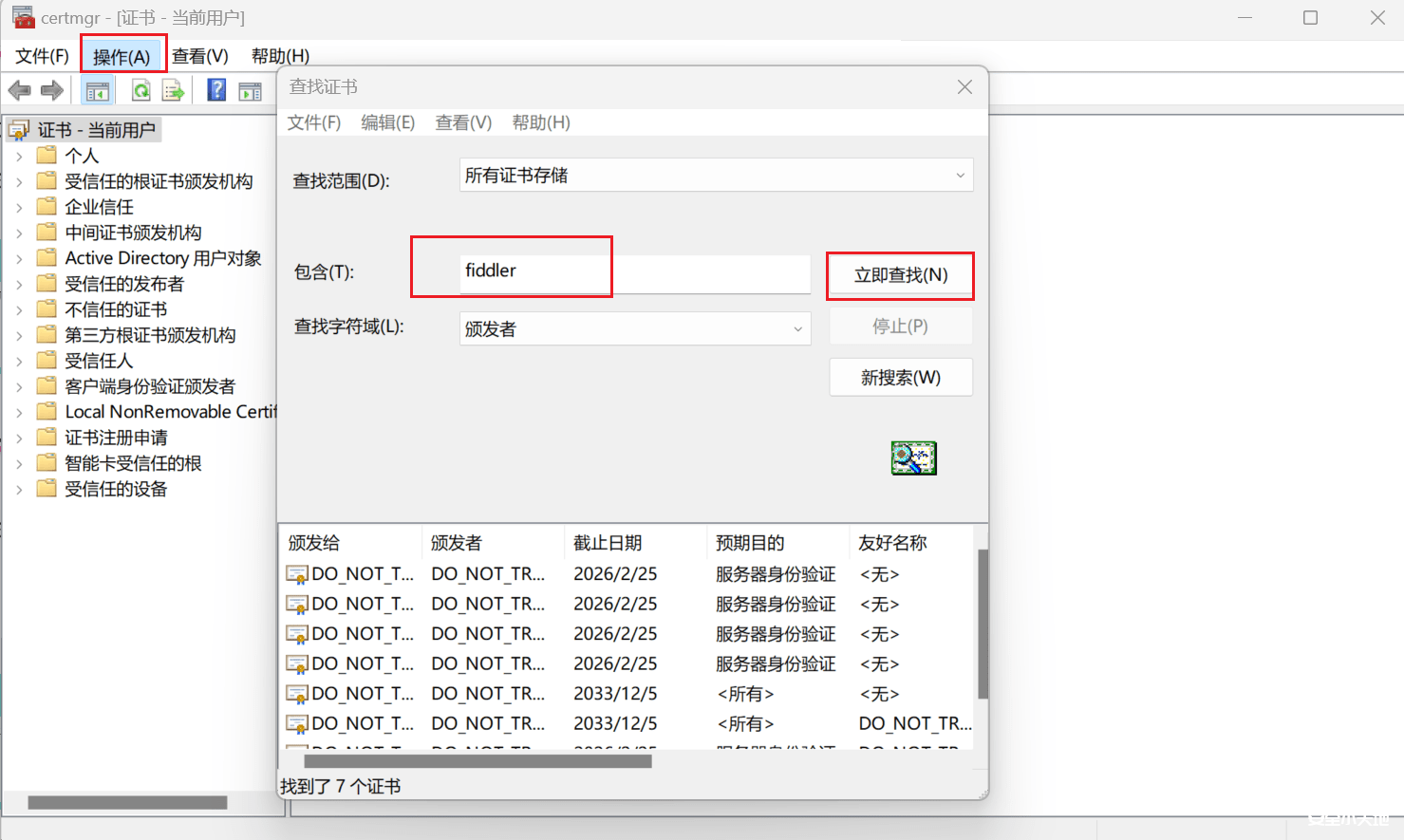Select the 不信任的证书 folder in the sidebar
This screenshot has width=1404, height=840.
[x=117, y=308]
